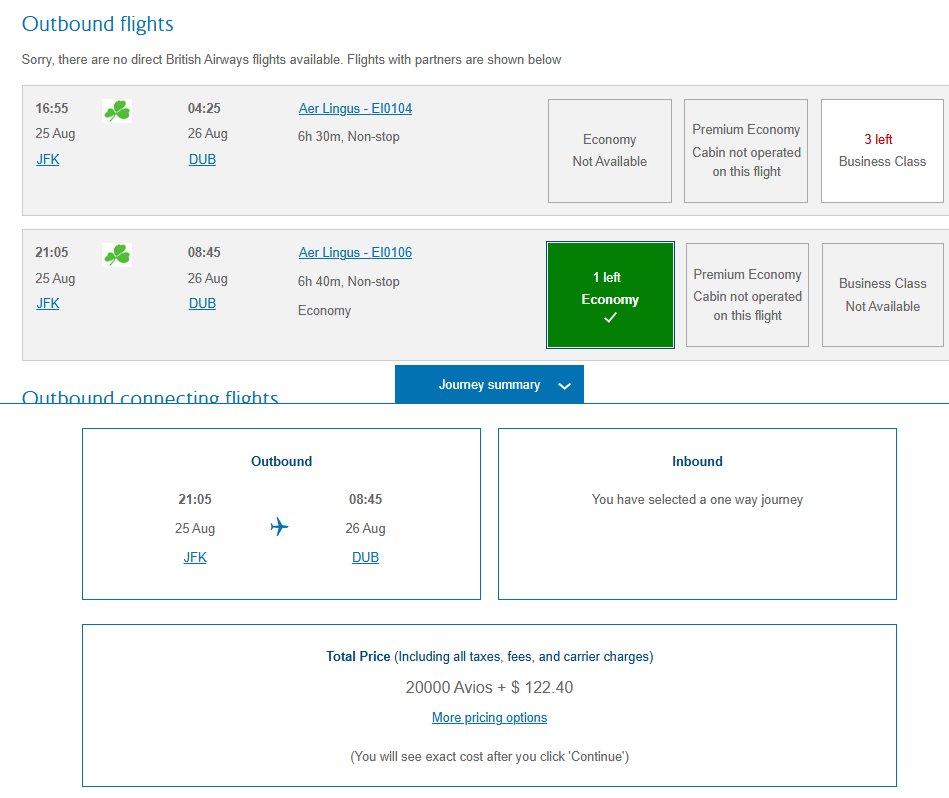The width and height of the screenshot is (949, 798).
Task: Click DUB link under 04:25 arrival
Action: [x=202, y=159]
